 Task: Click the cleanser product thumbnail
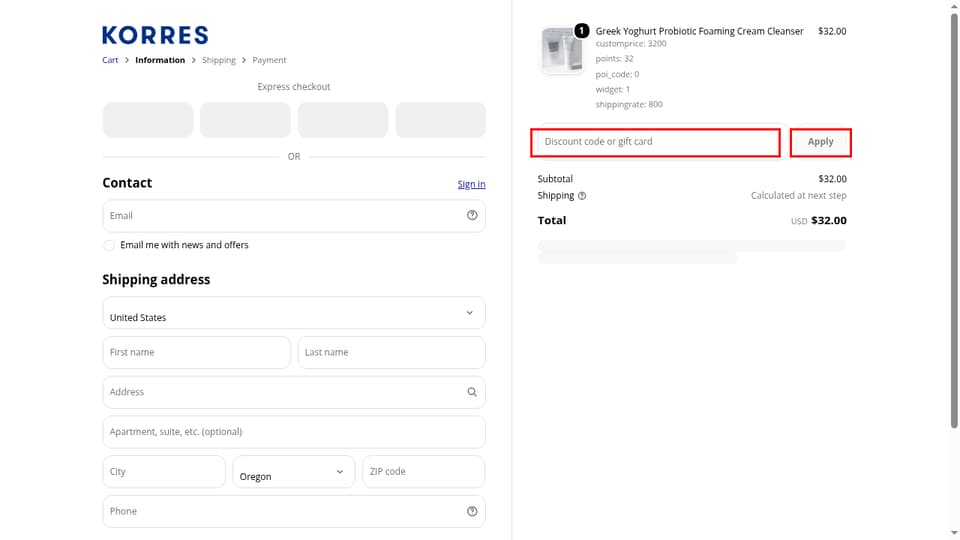coord(561,50)
